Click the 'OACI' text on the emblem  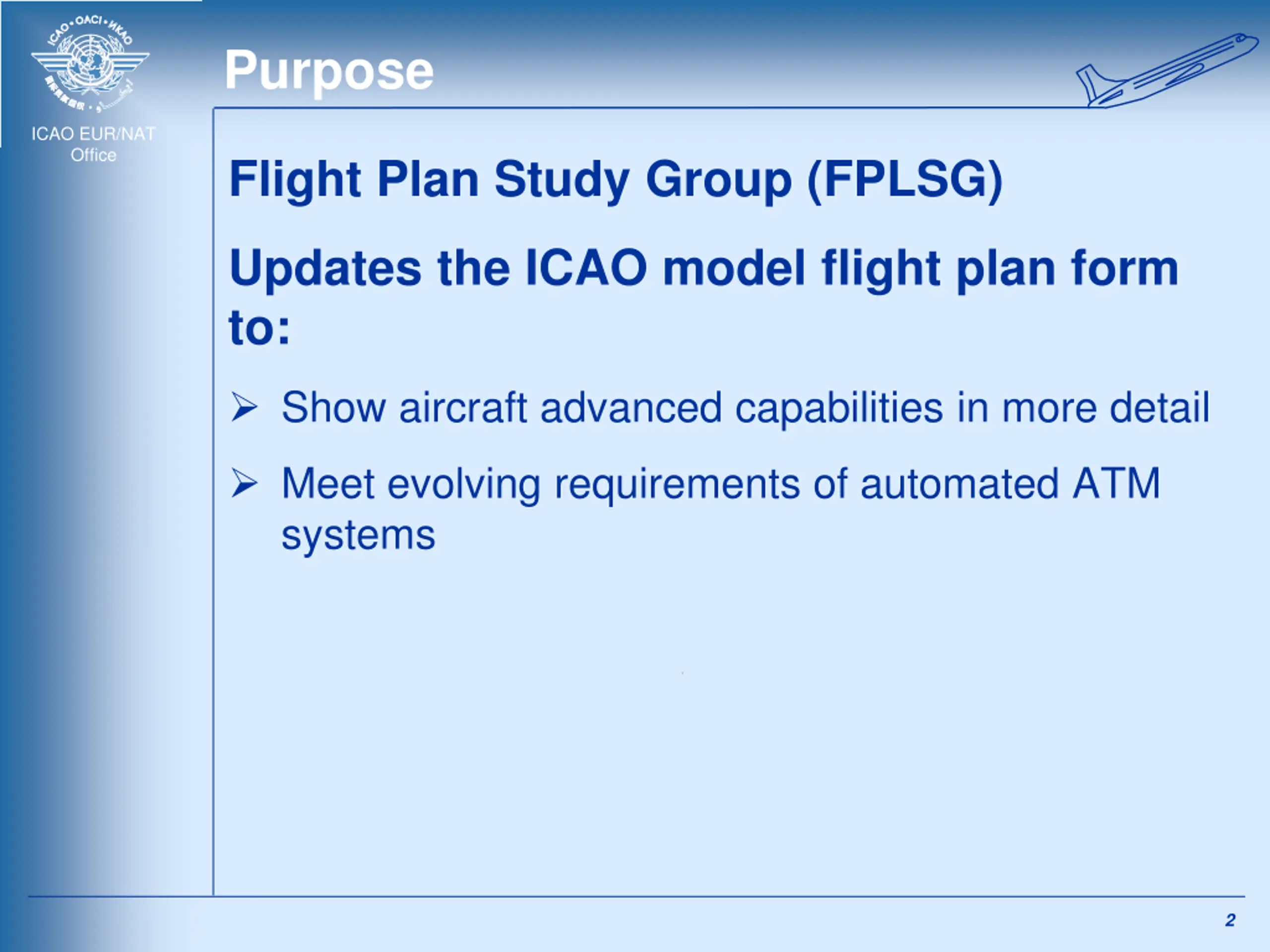[x=88, y=21]
